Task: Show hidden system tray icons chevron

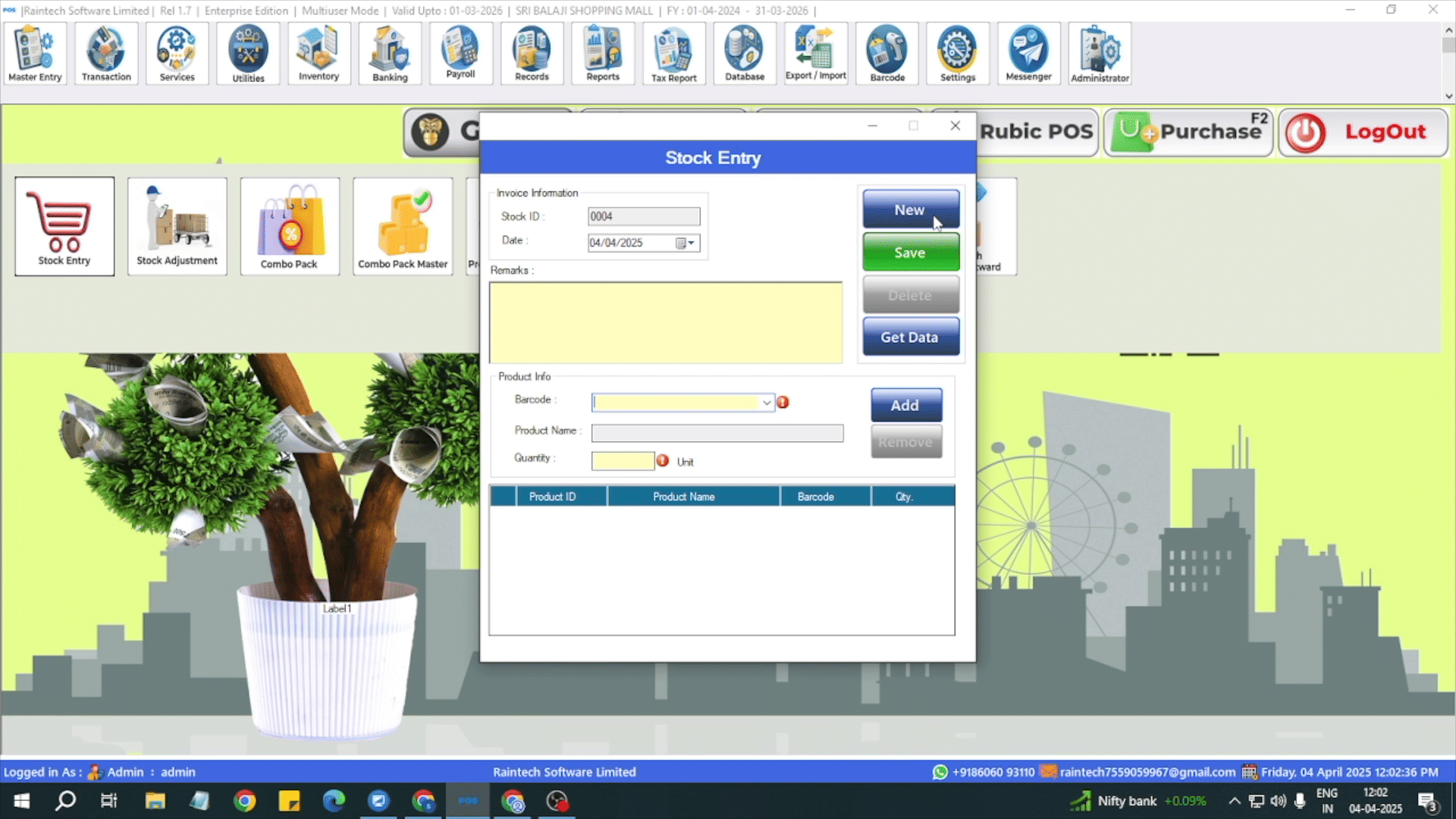Action: 1234,801
